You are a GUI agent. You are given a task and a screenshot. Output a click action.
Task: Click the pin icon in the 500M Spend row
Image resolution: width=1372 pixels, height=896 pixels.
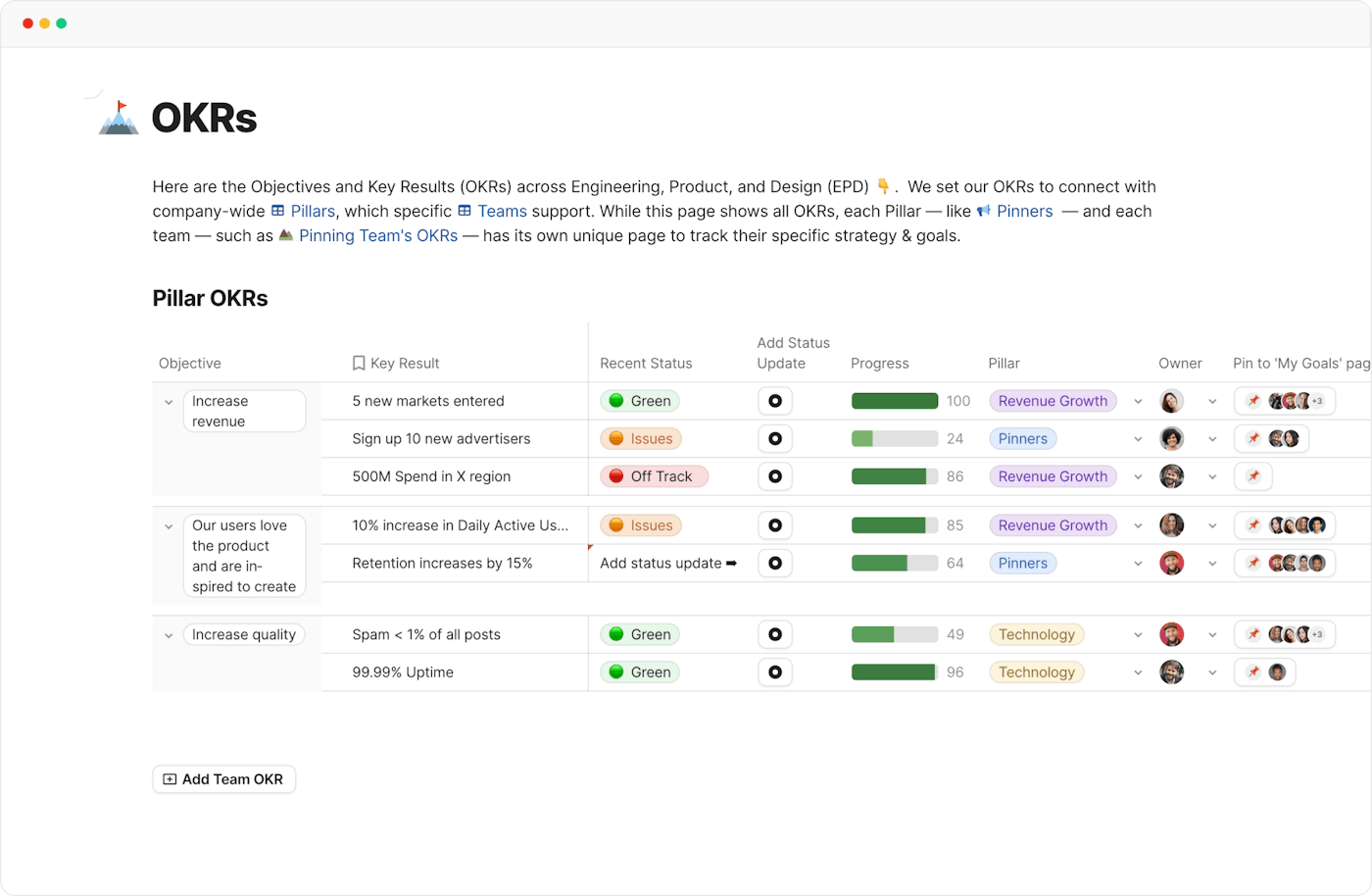point(1252,476)
